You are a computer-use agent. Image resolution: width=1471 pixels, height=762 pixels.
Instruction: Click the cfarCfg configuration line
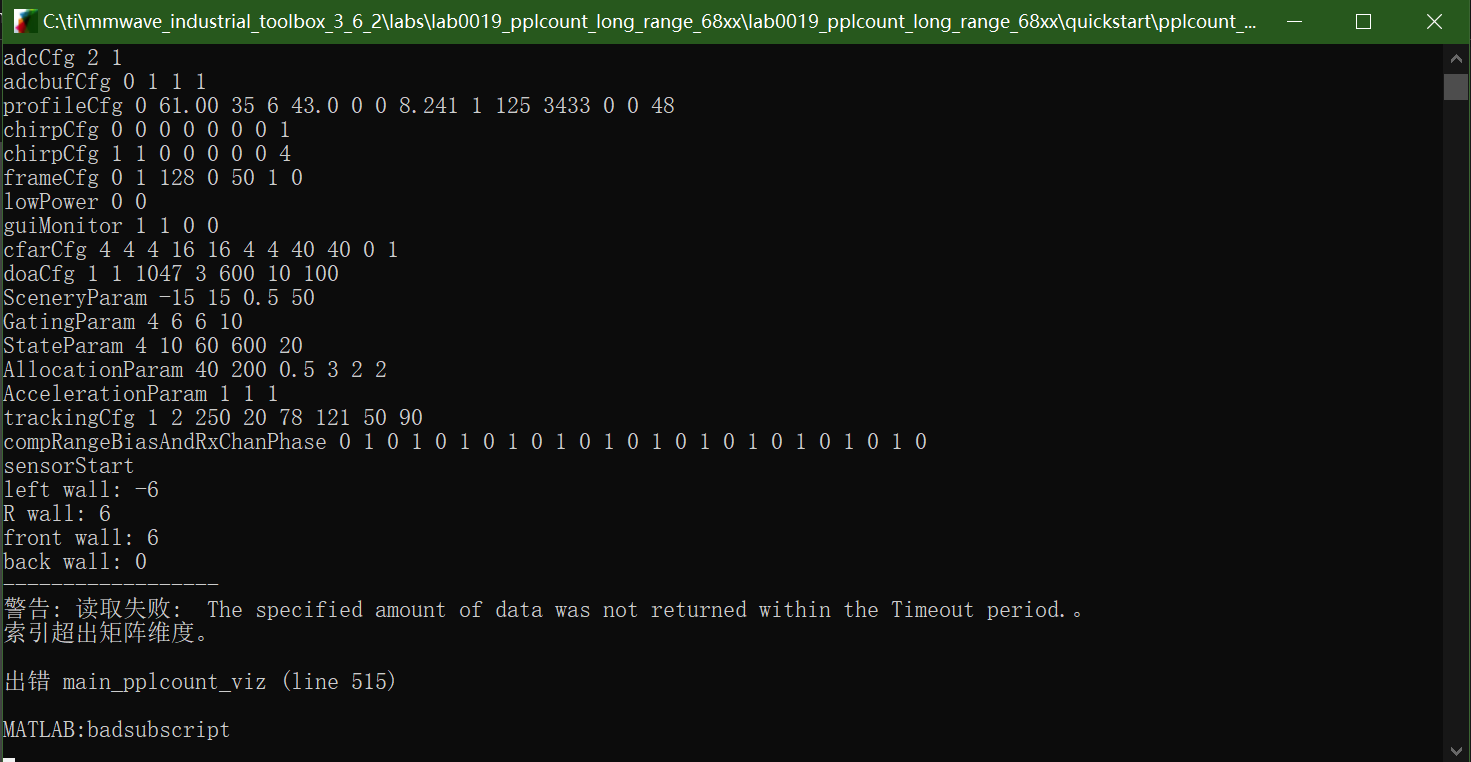pyautogui.click(x=200, y=249)
